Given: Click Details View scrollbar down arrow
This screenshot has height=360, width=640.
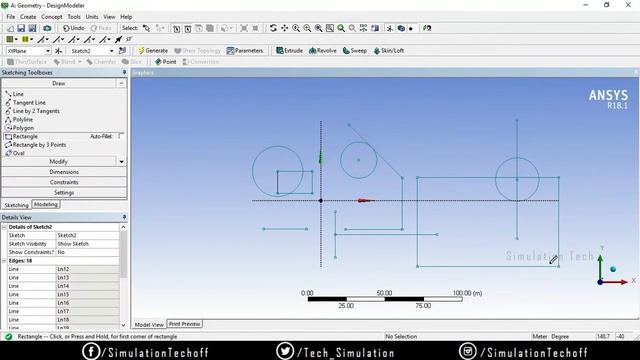Looking at the screenshot, I should [x=123, y=325].
